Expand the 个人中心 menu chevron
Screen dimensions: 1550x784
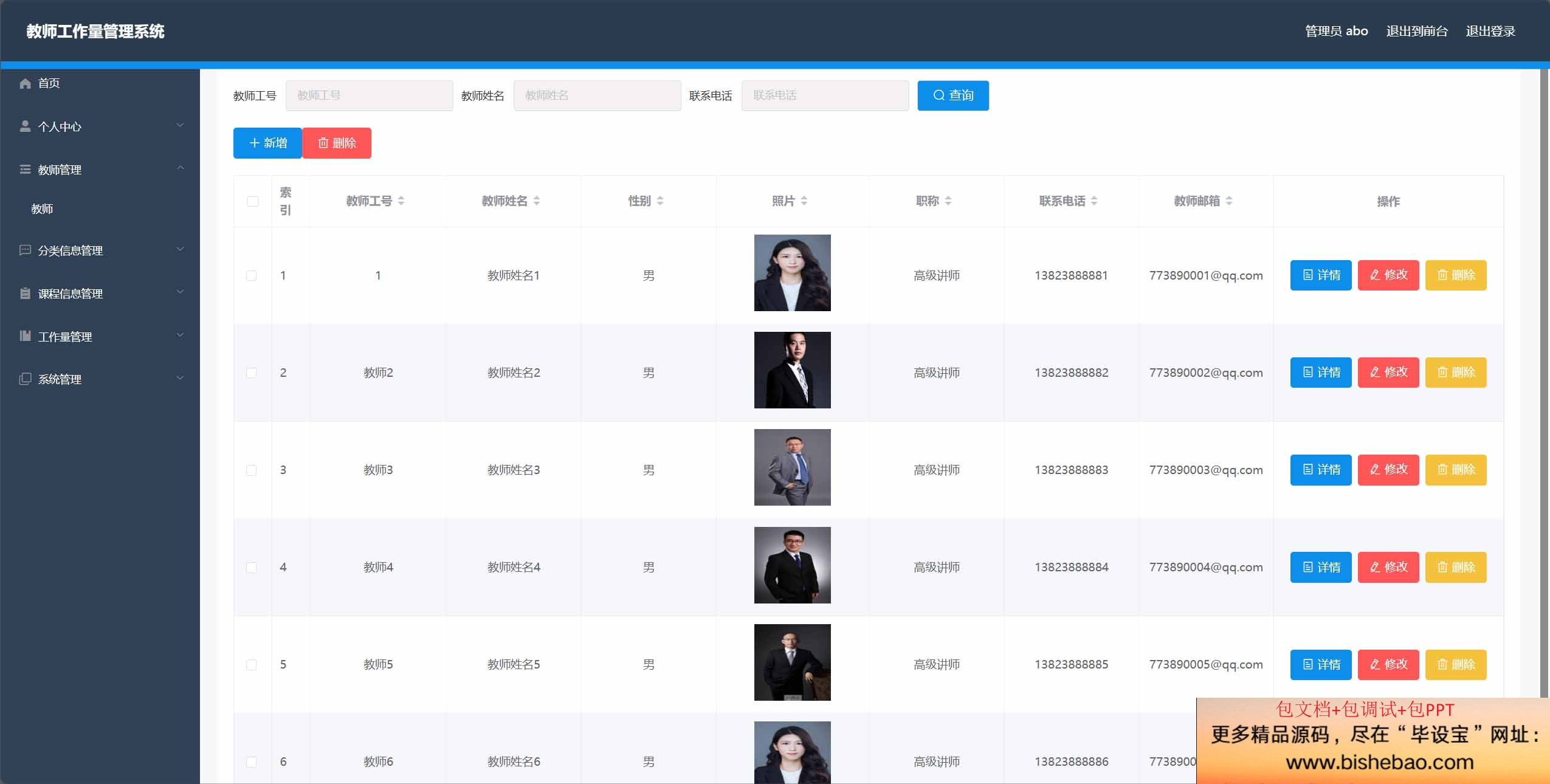click(x=180, y=125)
